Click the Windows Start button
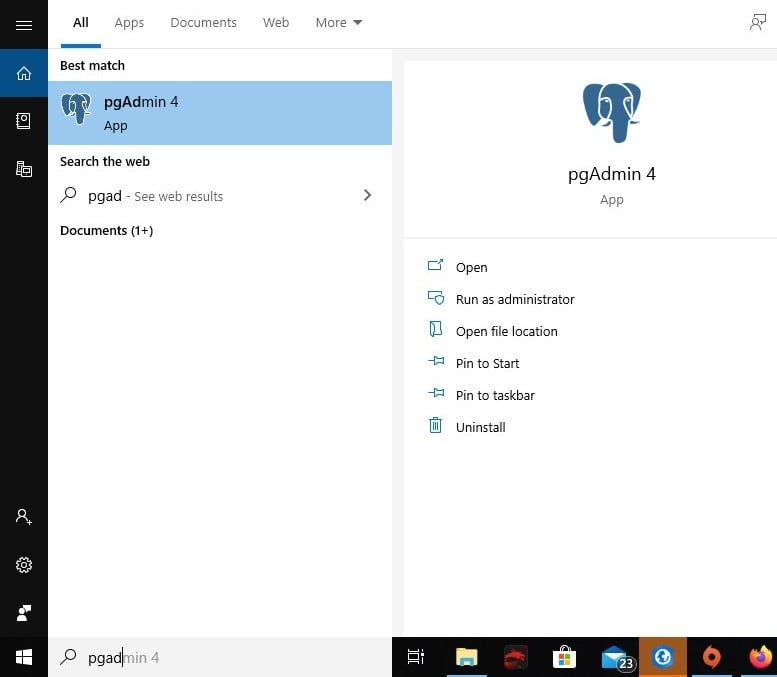Viewport: 777px width, 677px height. 24,657
